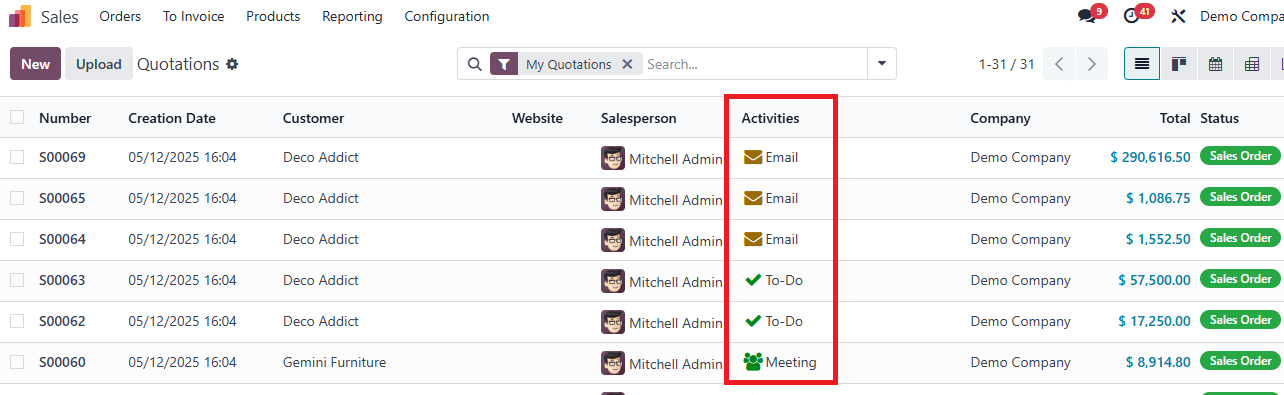The image size is (1284, 395).
Task: Expand the search options dropdown arrow
Action: point(881,64)
